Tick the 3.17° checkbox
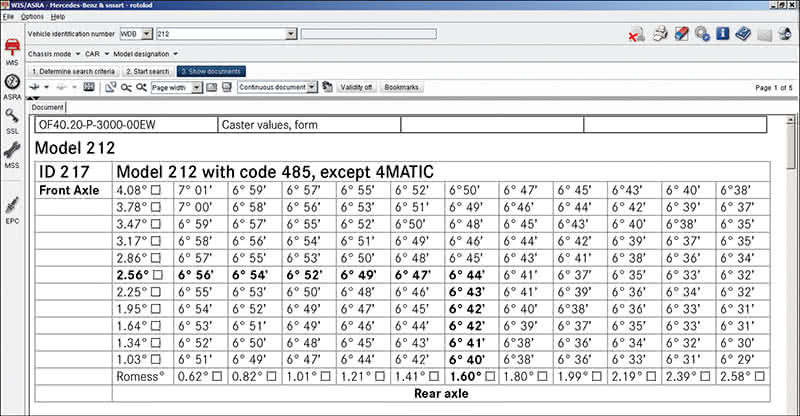800x416 pixels. click(156, 241)
